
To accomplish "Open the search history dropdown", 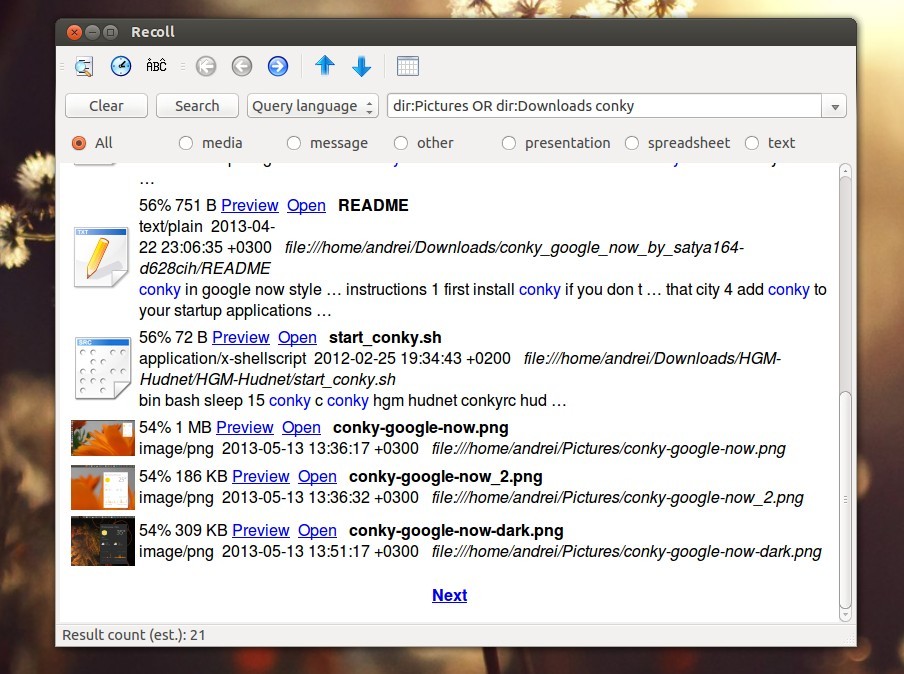I will [x=834, y=105].
